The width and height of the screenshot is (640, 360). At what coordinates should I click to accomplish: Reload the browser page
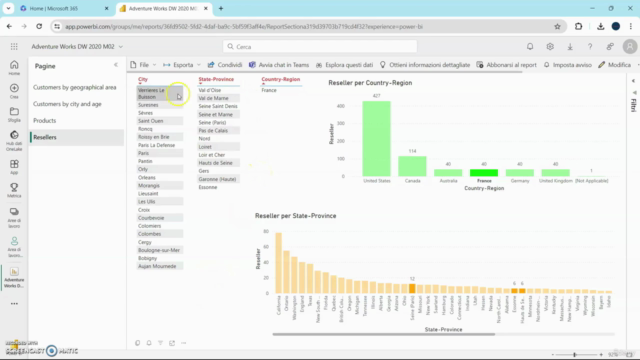[39, 27]
